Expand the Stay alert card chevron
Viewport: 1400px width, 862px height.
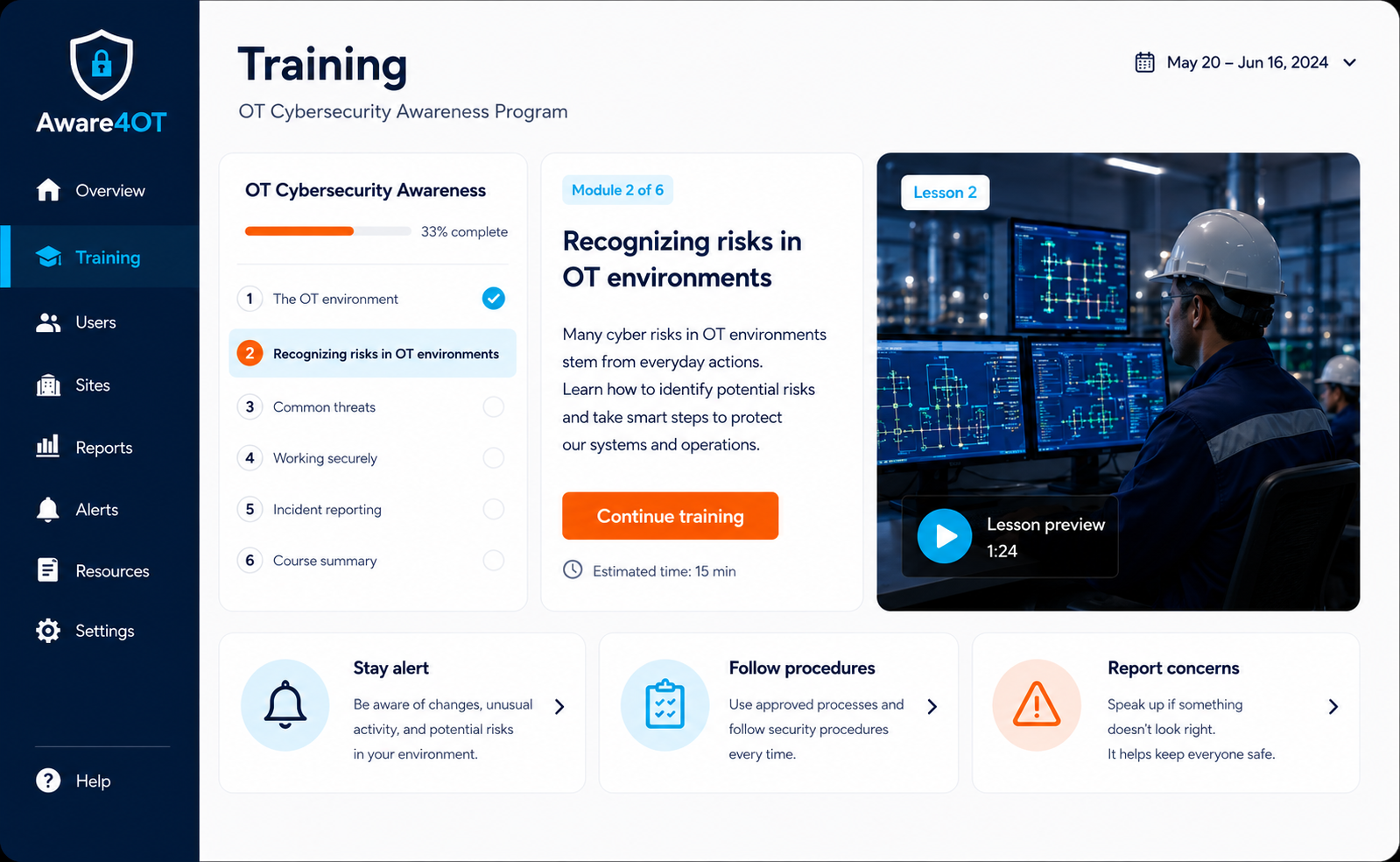(x=559, y=706)
